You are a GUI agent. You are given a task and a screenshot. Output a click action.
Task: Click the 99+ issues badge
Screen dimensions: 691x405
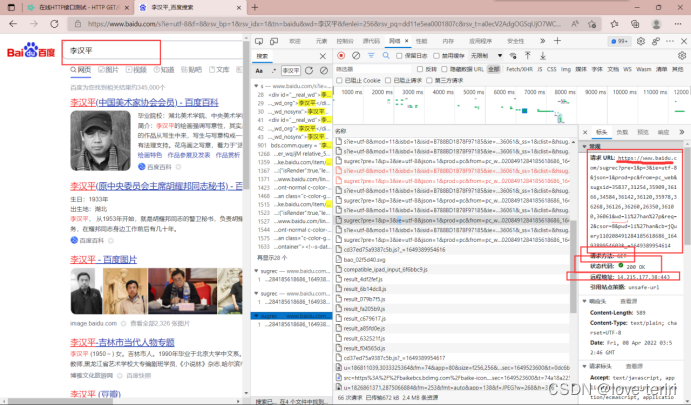620,41
